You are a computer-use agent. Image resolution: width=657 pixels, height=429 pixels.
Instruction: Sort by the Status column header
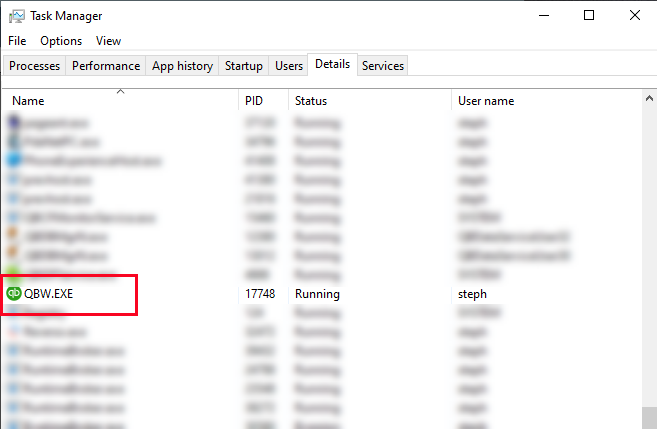[x=310, y=101]
